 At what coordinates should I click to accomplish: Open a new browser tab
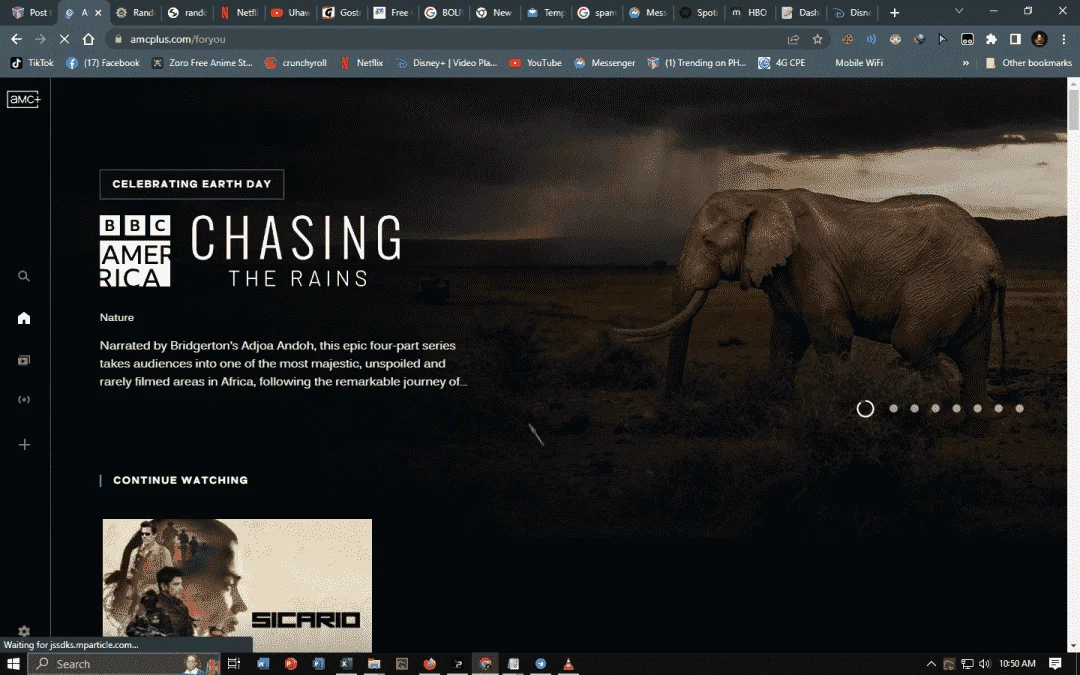pyautogui.click(x=895, y=12)
